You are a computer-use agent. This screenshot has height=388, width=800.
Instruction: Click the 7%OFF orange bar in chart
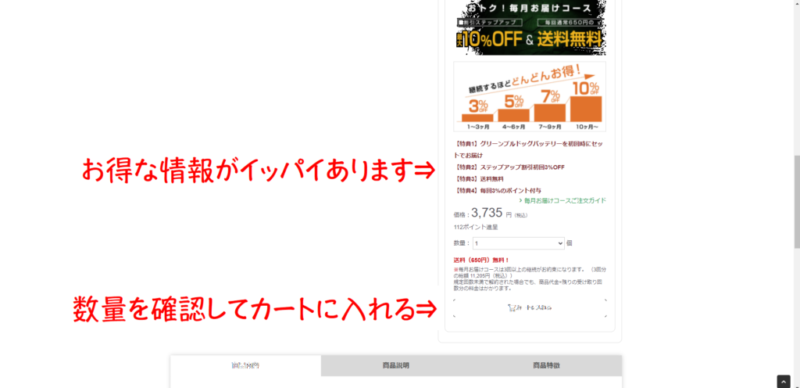coord(550,112)
